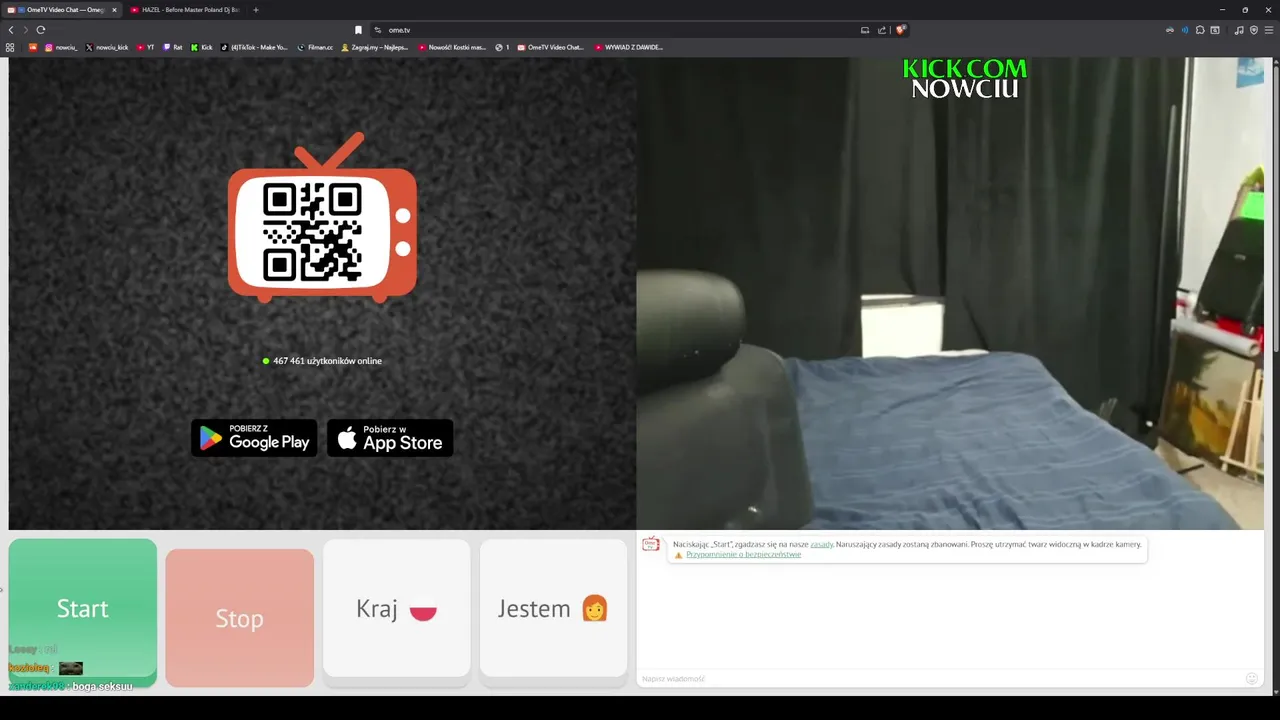This screenshot has width=1280, height=720.
Task: Open the browser hamburger menu
Action: pyautogui.click(x=1269, y=30)
